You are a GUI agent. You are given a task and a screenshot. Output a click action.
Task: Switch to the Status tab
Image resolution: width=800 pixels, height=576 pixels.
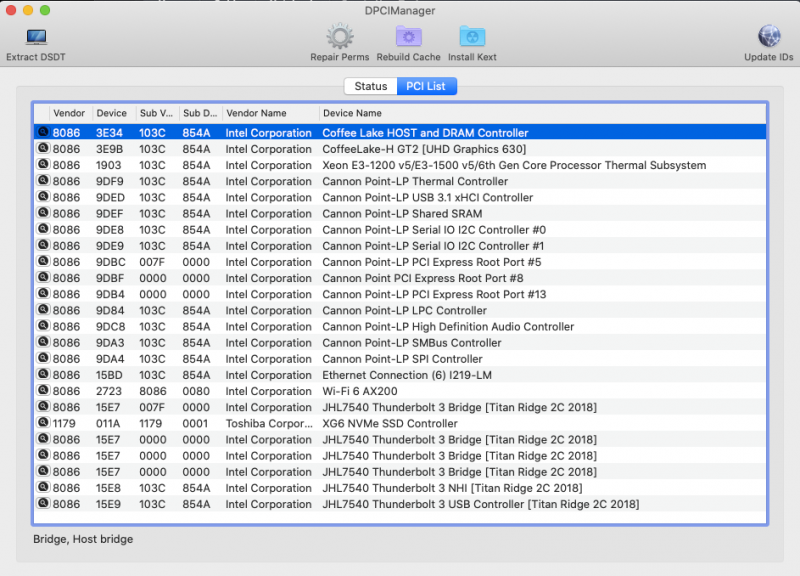(x=370, y=87)
